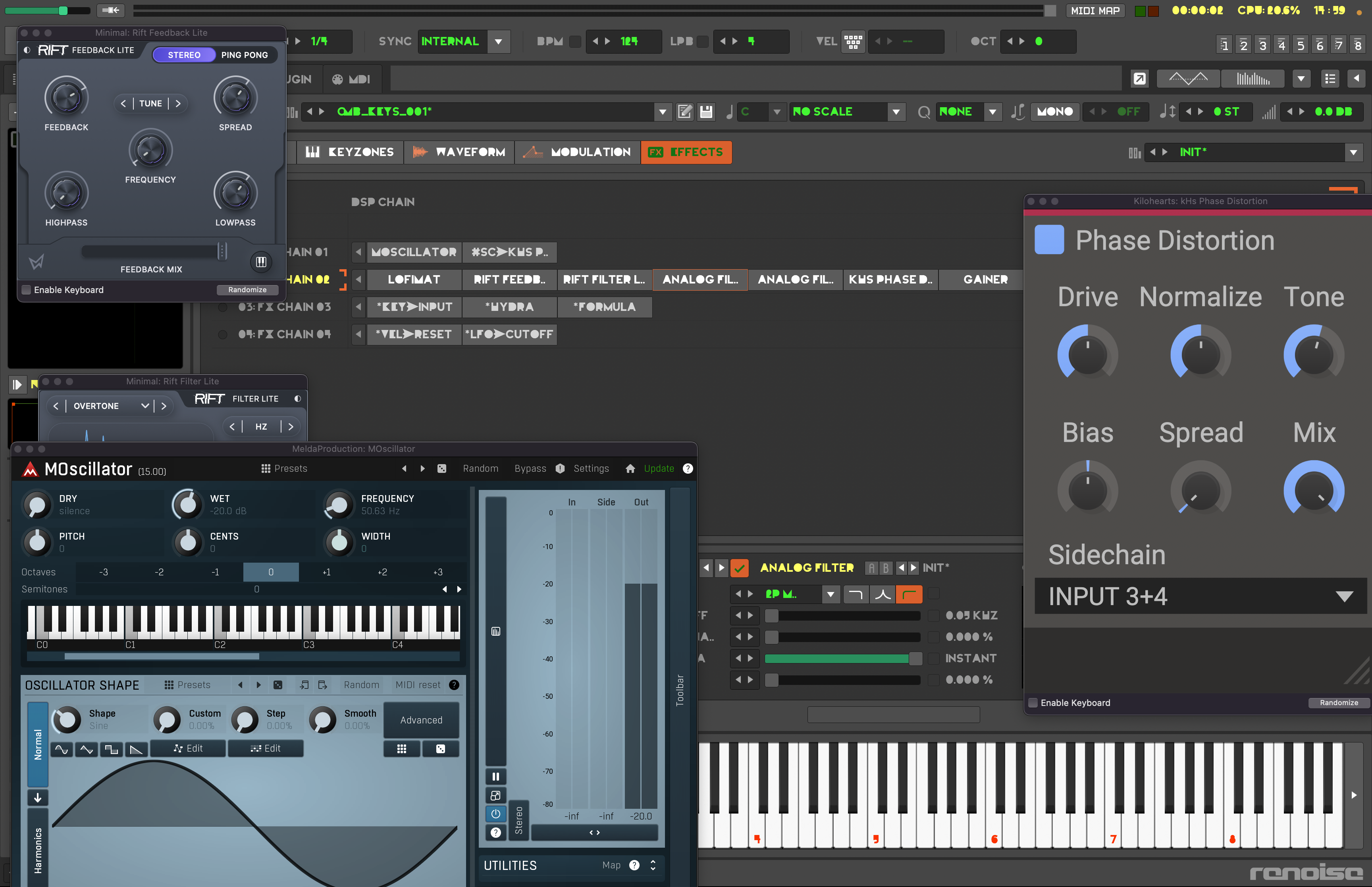
Task: Toggle MOscillator meter power button
Action: click(x=495, y=814)
